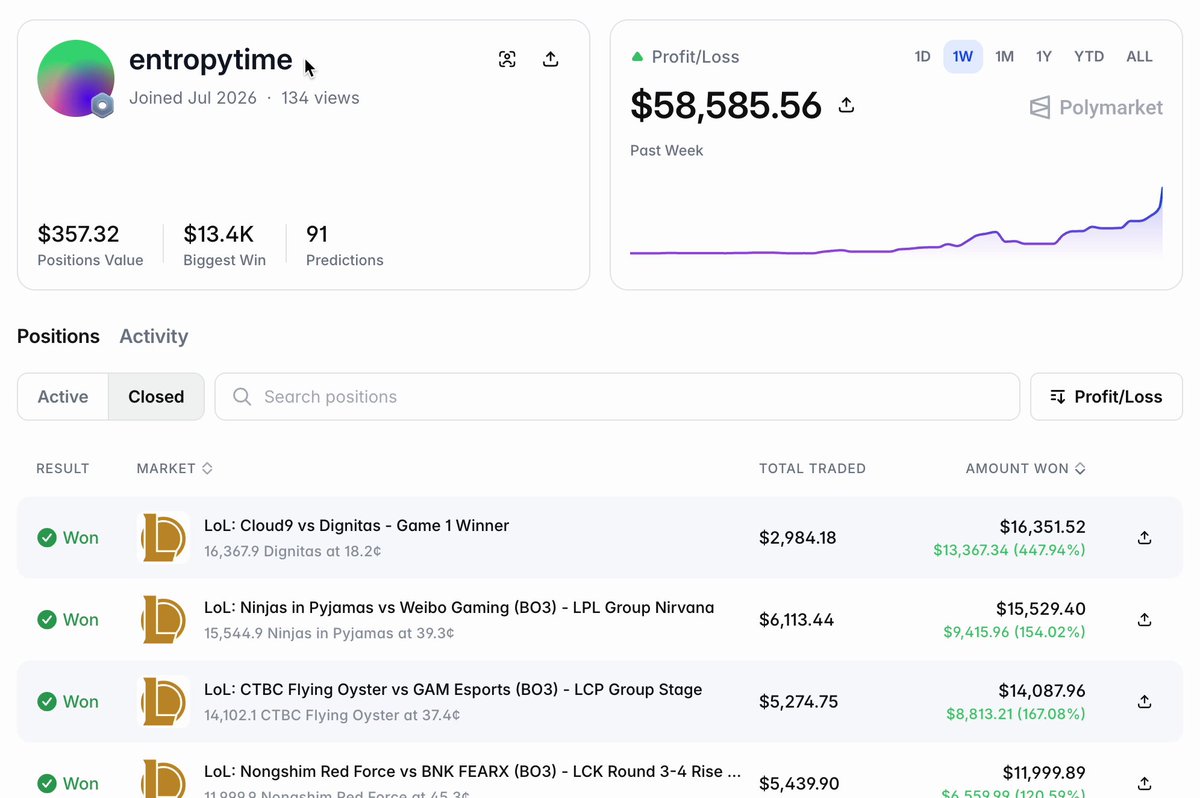Click 14,102.1 CTBC Flying Oyster at 37.4¢
The image size is (1200, 798).
(332, 715)
